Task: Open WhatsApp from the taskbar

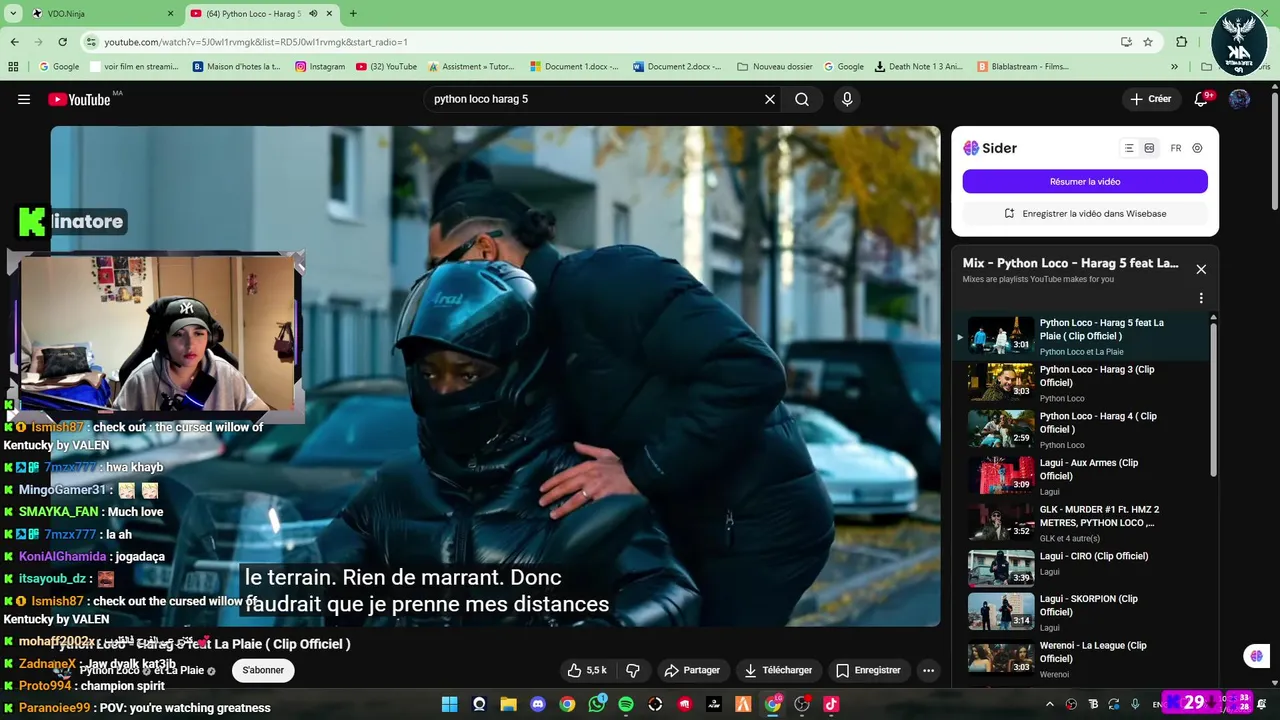Action: pos(597,704)
